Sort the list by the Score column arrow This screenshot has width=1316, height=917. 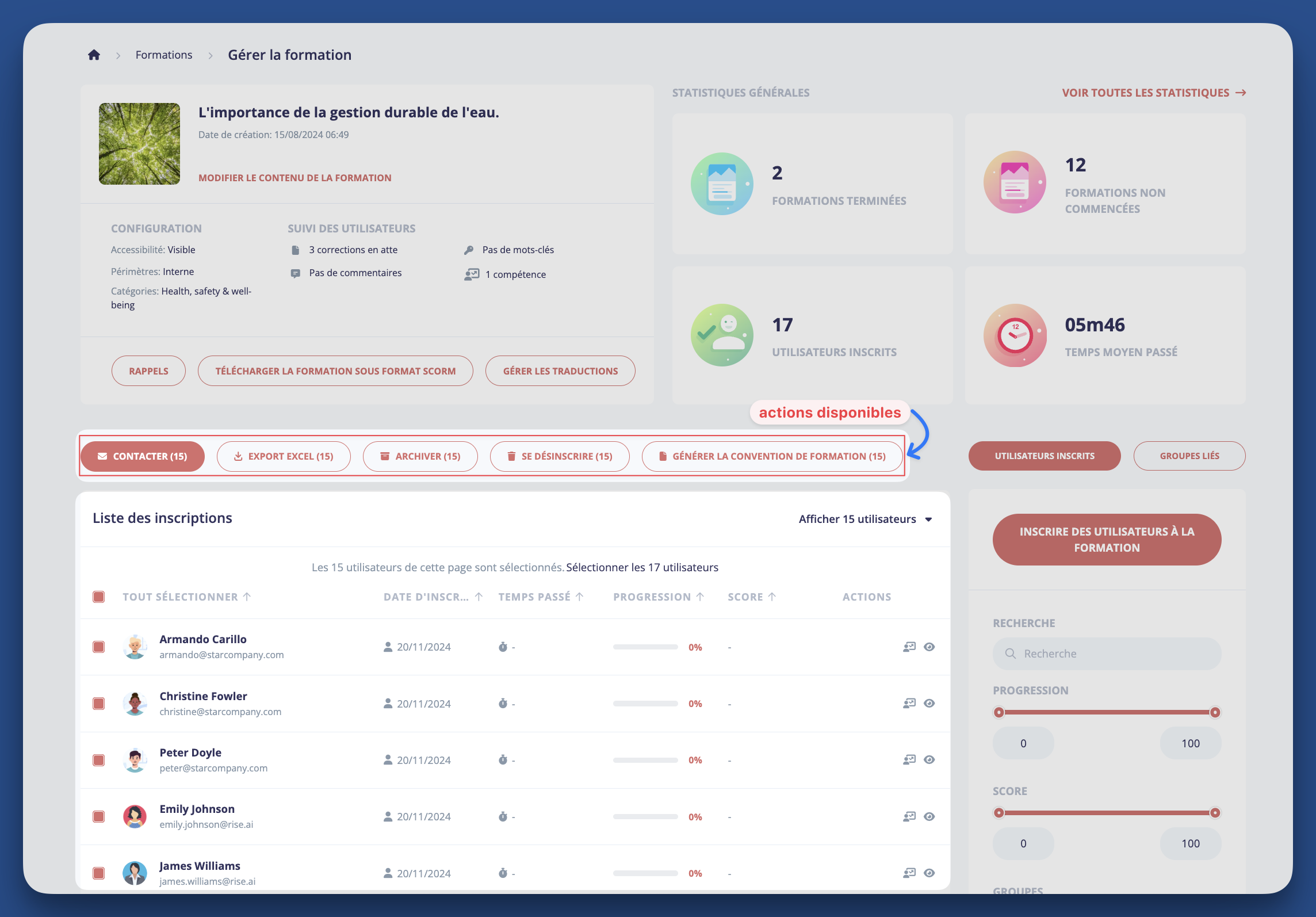coord(771,596)
